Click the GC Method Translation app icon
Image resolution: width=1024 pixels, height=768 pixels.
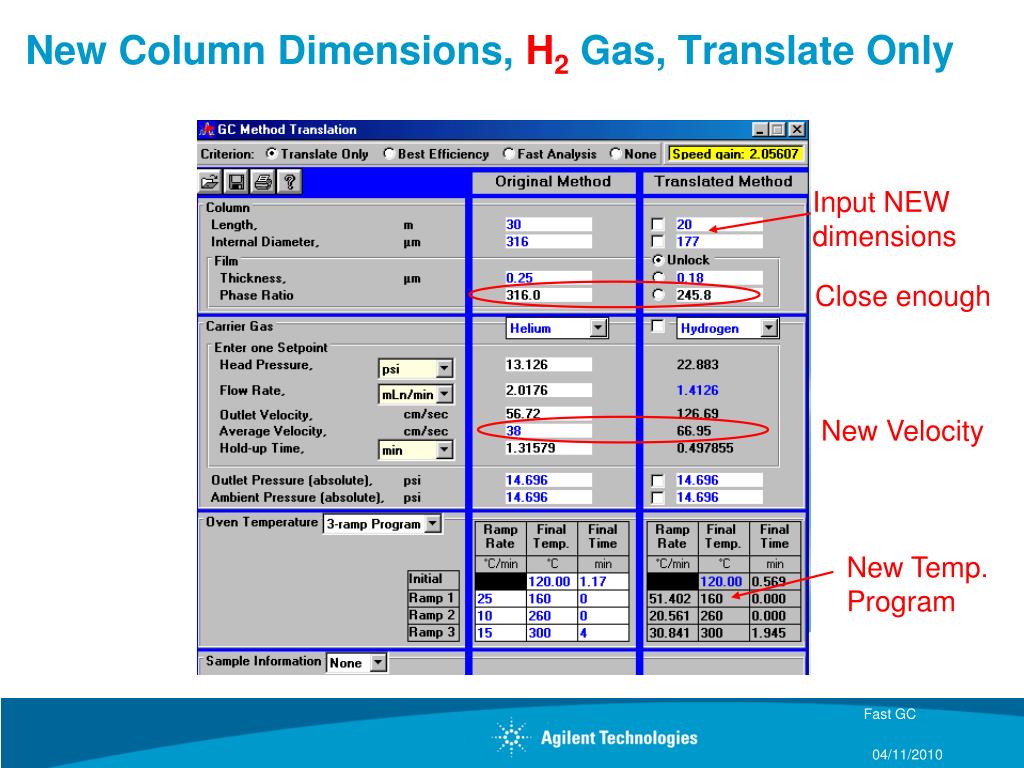tap(207, 129)
